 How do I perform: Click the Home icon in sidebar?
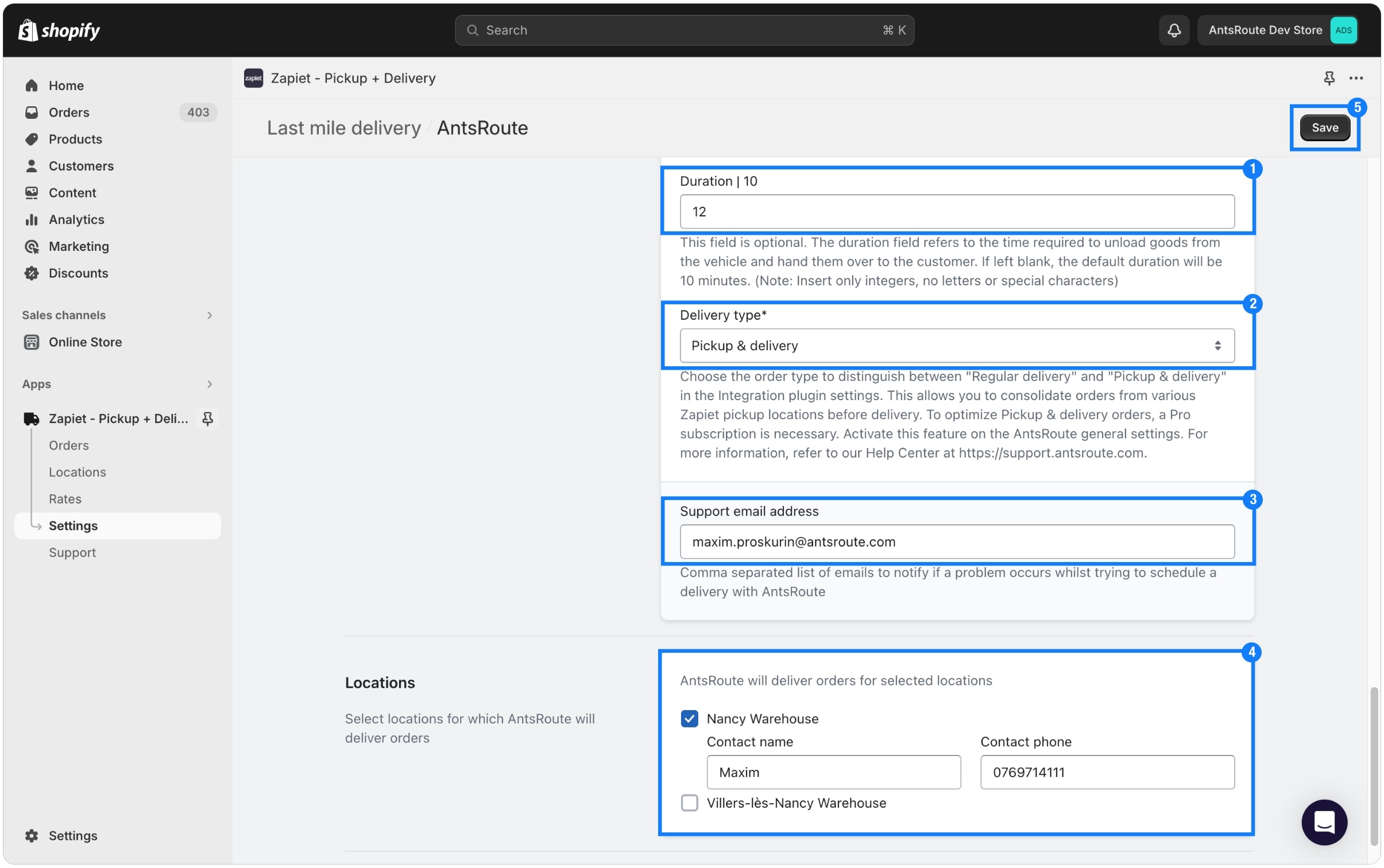[32, 86]
